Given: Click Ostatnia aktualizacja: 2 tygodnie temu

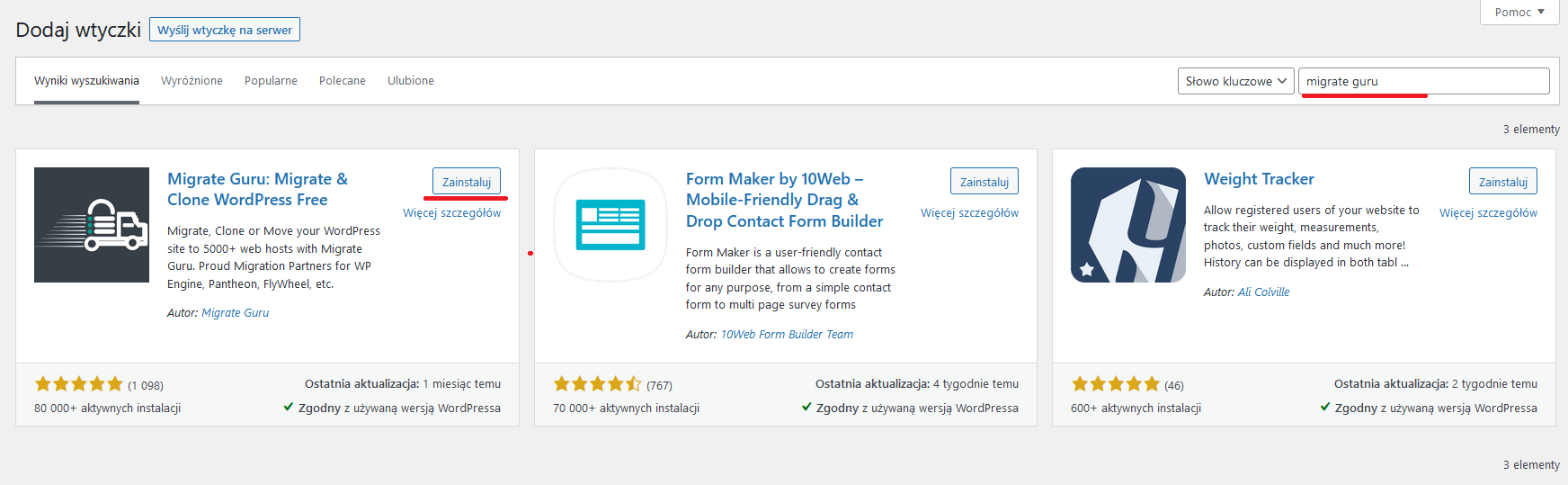Looking at the screenshot, I should click(1436, 384).
